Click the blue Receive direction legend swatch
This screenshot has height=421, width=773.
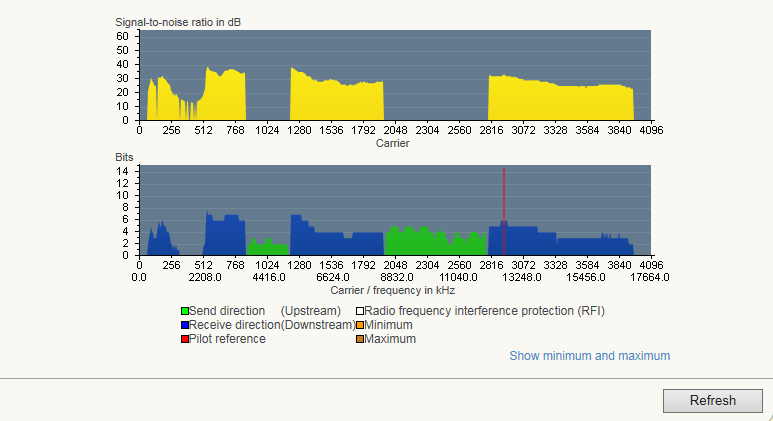pyautogui.click(x=185, y=325)
